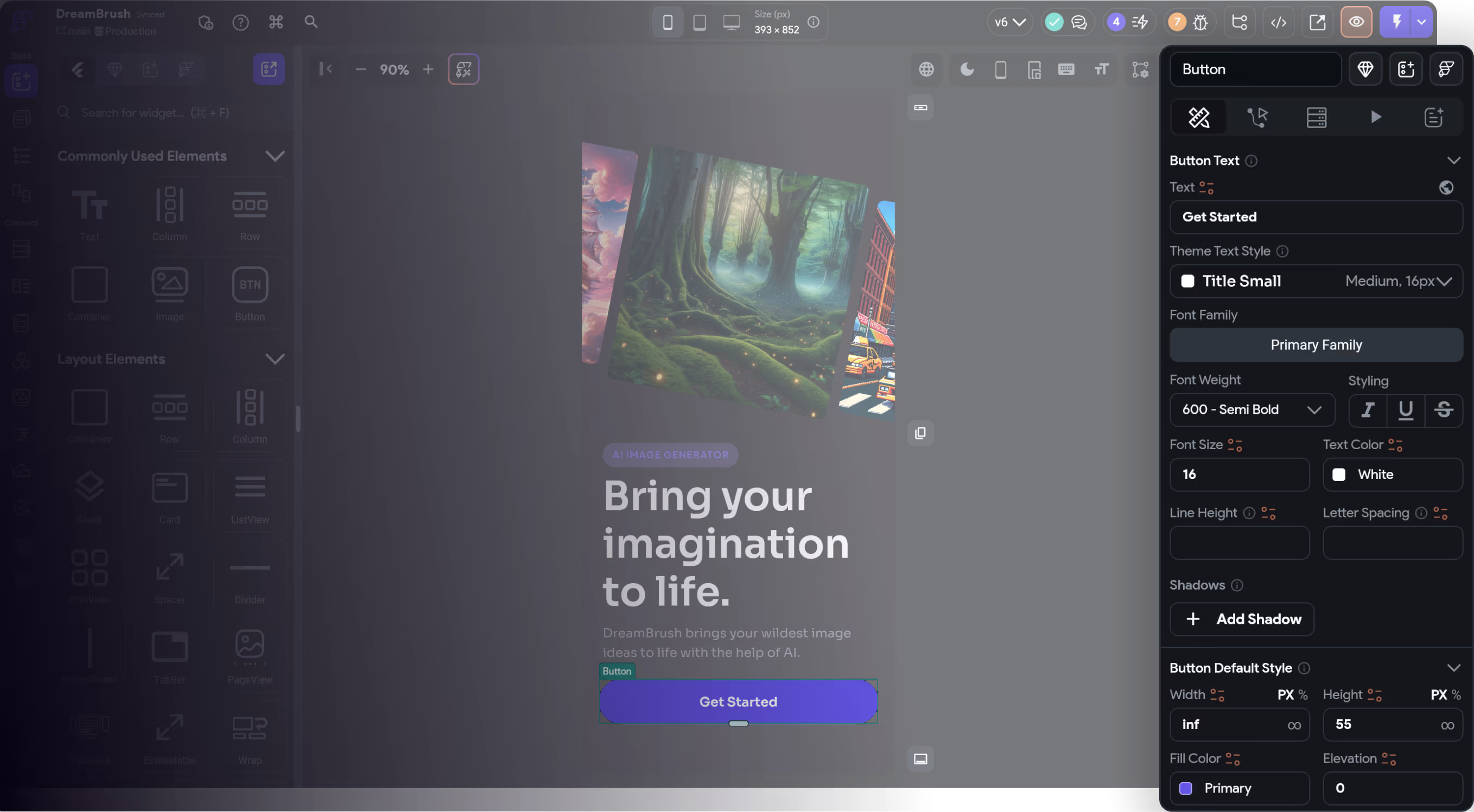This screenshot has width=1474, height=812.
Task: Switch to the actions flow tab
Action: [x=1257, y=117]
